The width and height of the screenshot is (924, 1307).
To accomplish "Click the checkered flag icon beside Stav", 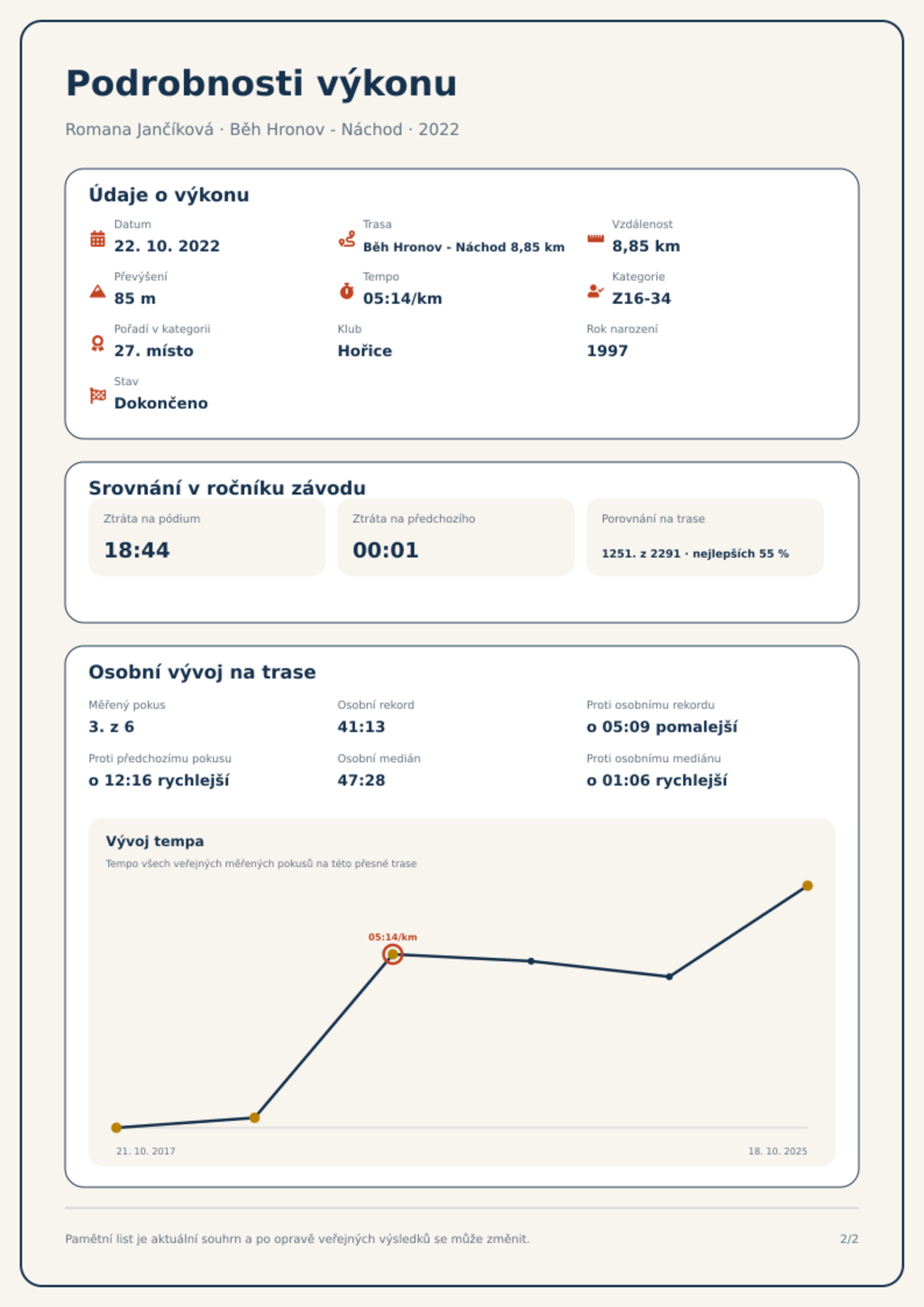I will 98,396.
